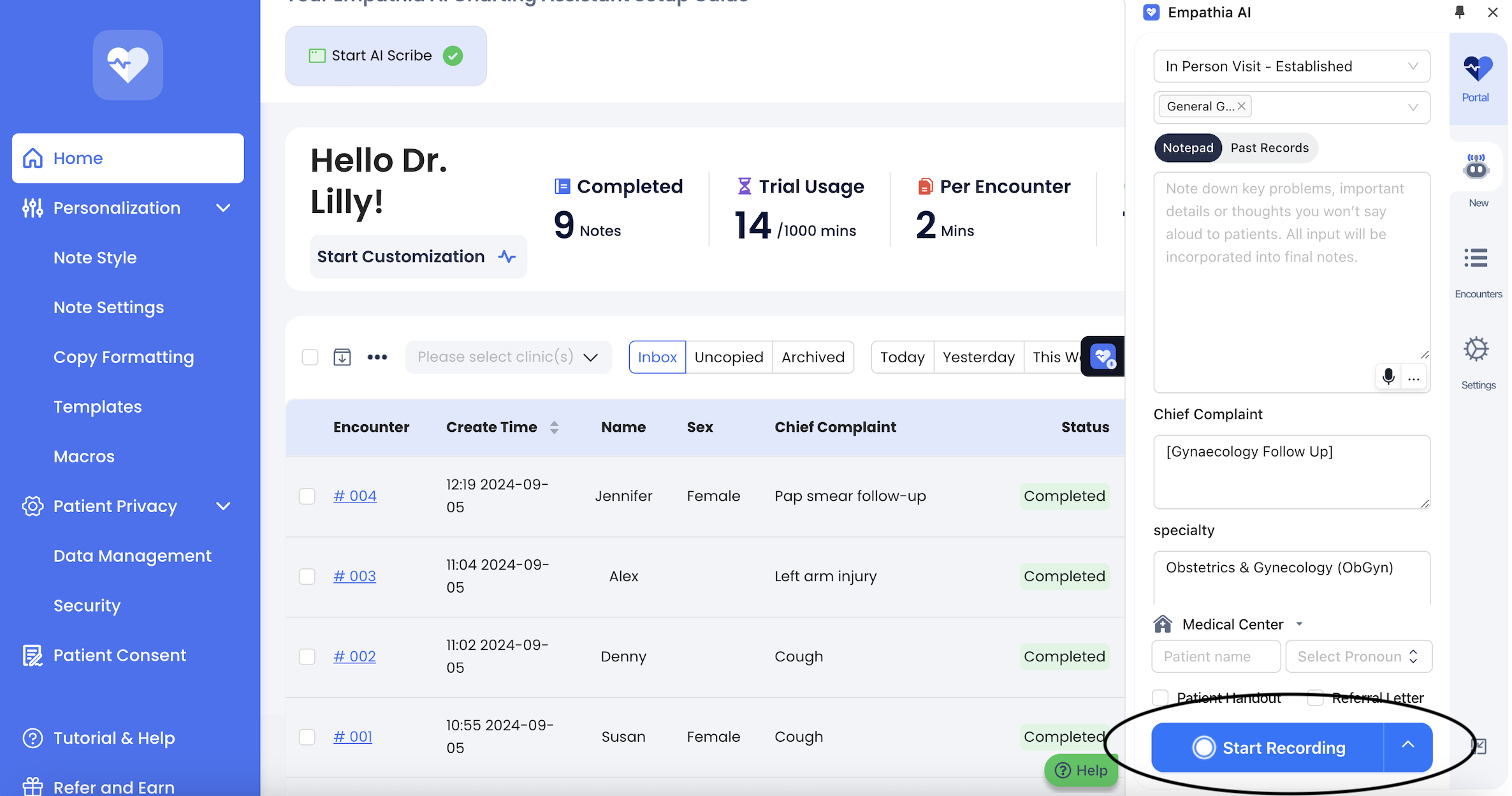Expand the In Person Visit type dropdown

(x=1291, y=66)
